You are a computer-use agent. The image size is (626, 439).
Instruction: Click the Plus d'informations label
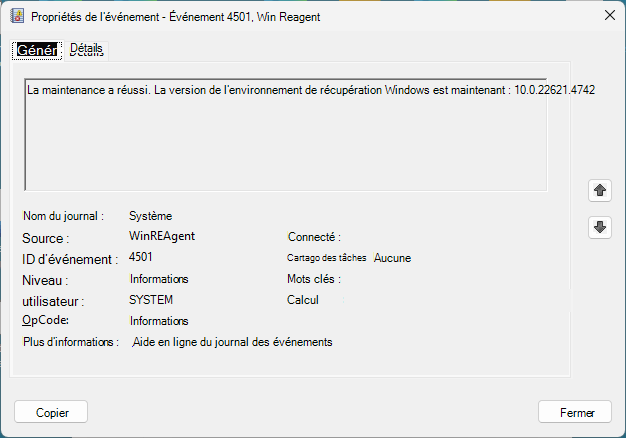71,342
